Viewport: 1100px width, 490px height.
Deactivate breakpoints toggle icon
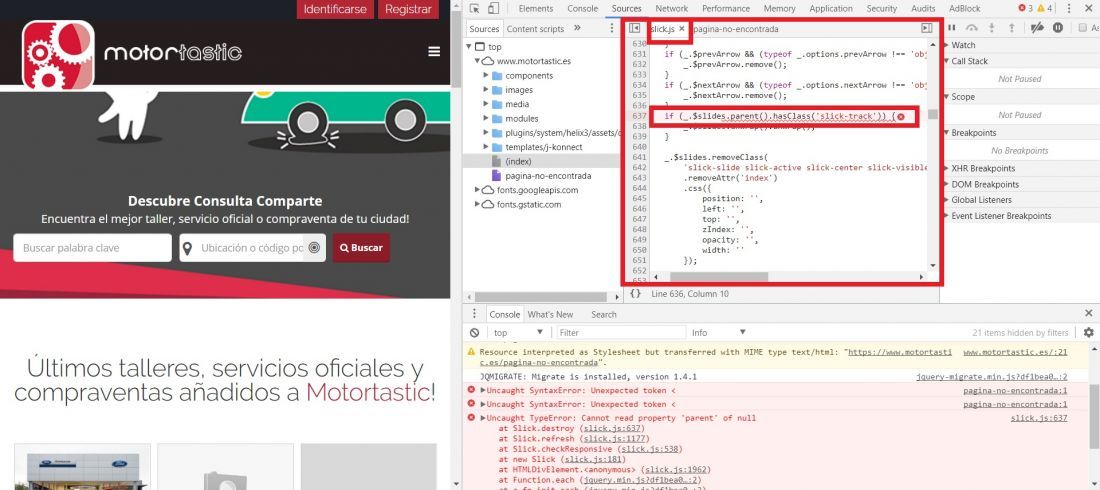1037,27
